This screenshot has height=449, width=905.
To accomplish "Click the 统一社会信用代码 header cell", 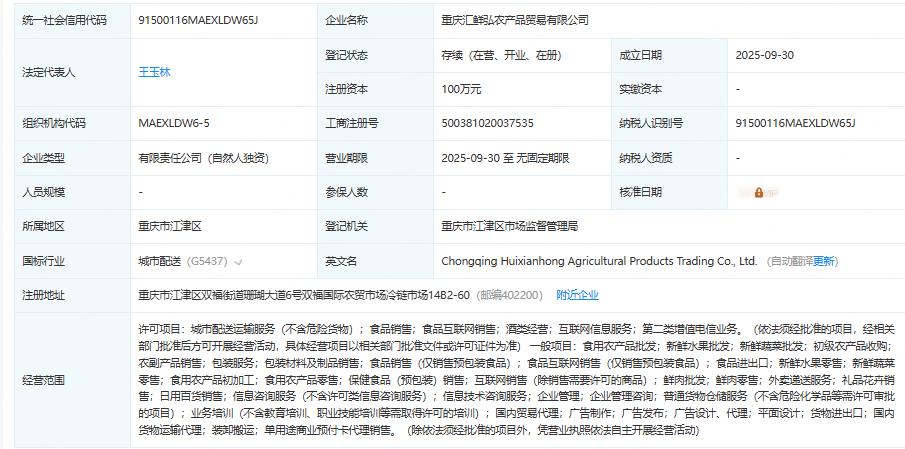I will pyautogui.click(x=67, y=20).
